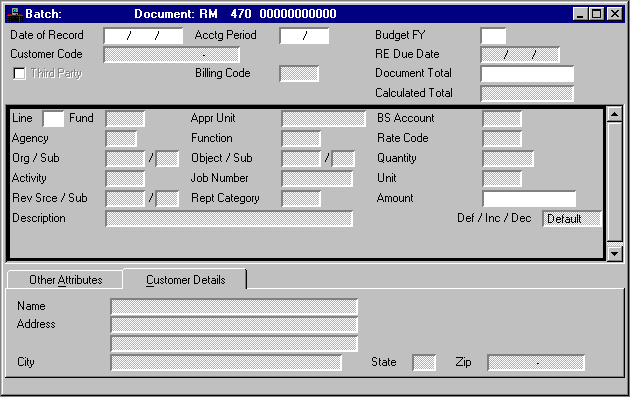
Task: Click the application icon in the title bar
Action: (14, 14)
